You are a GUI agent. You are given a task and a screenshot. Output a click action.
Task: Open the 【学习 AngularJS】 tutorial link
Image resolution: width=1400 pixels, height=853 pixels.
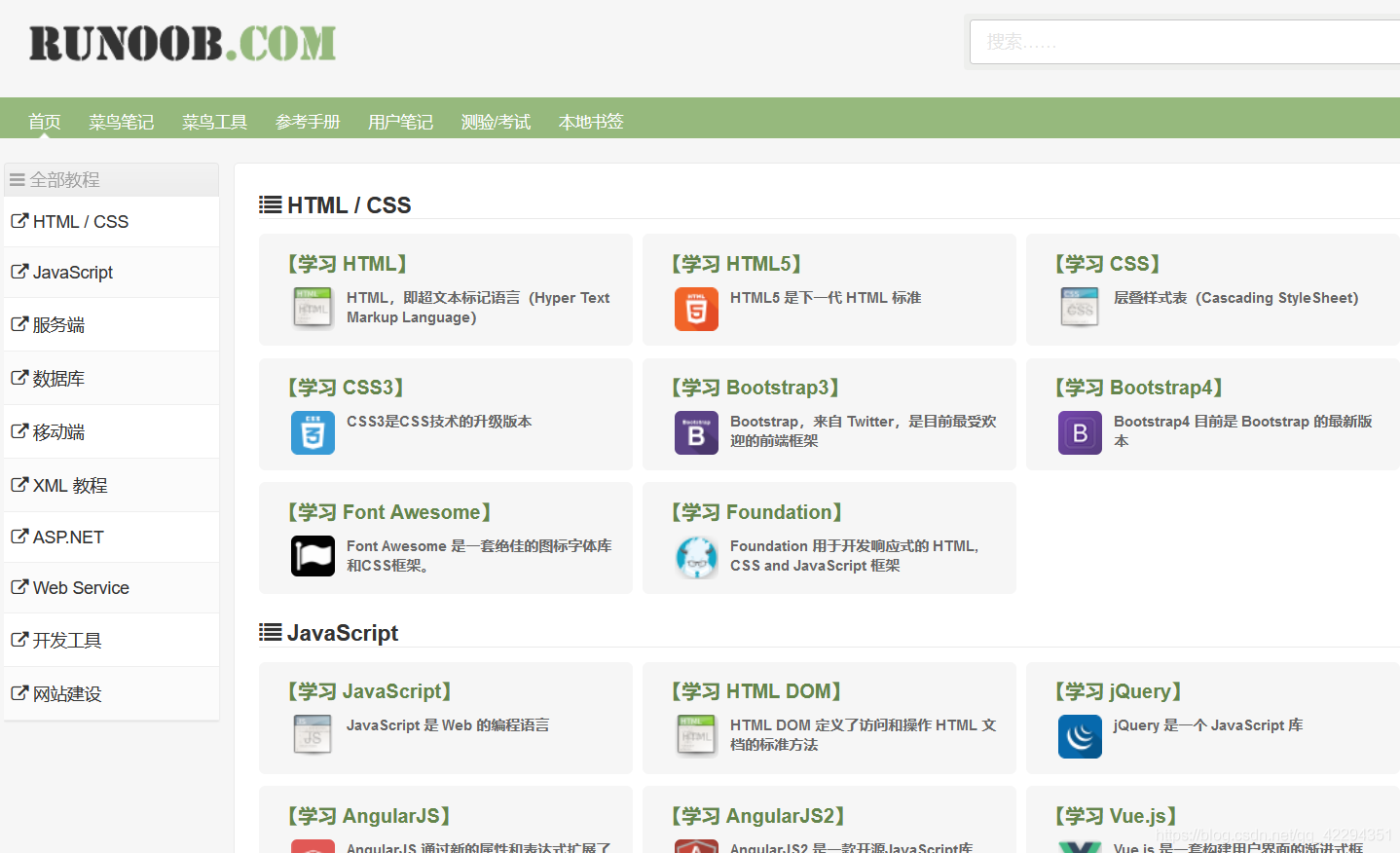pos(368,816)
